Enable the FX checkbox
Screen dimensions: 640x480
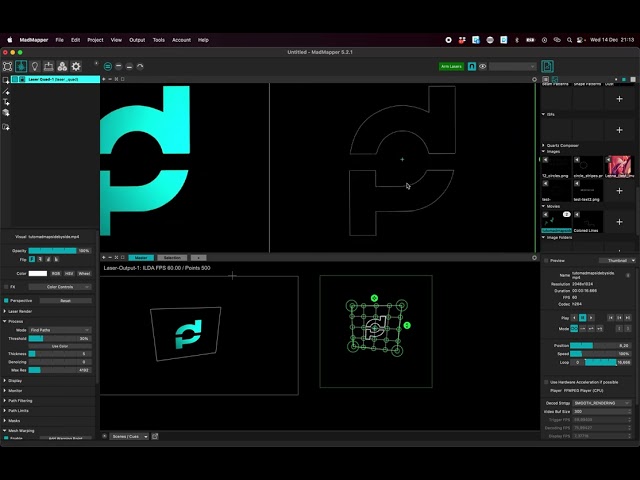click(6, 287)
